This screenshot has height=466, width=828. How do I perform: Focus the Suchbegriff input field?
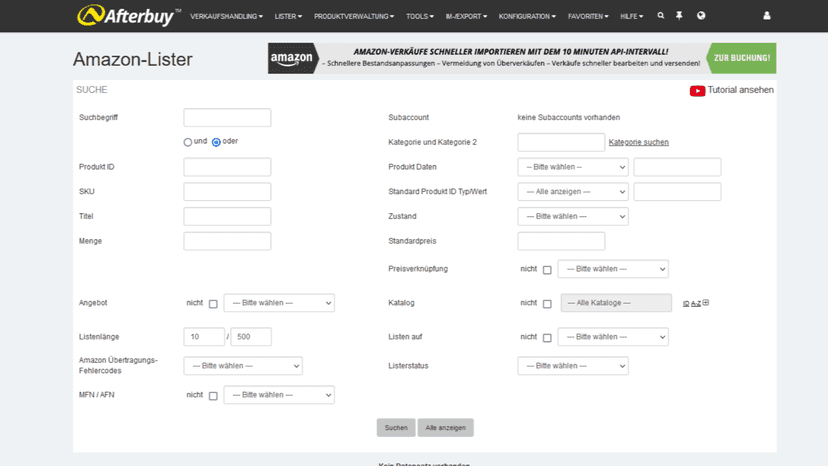[227, 118]
